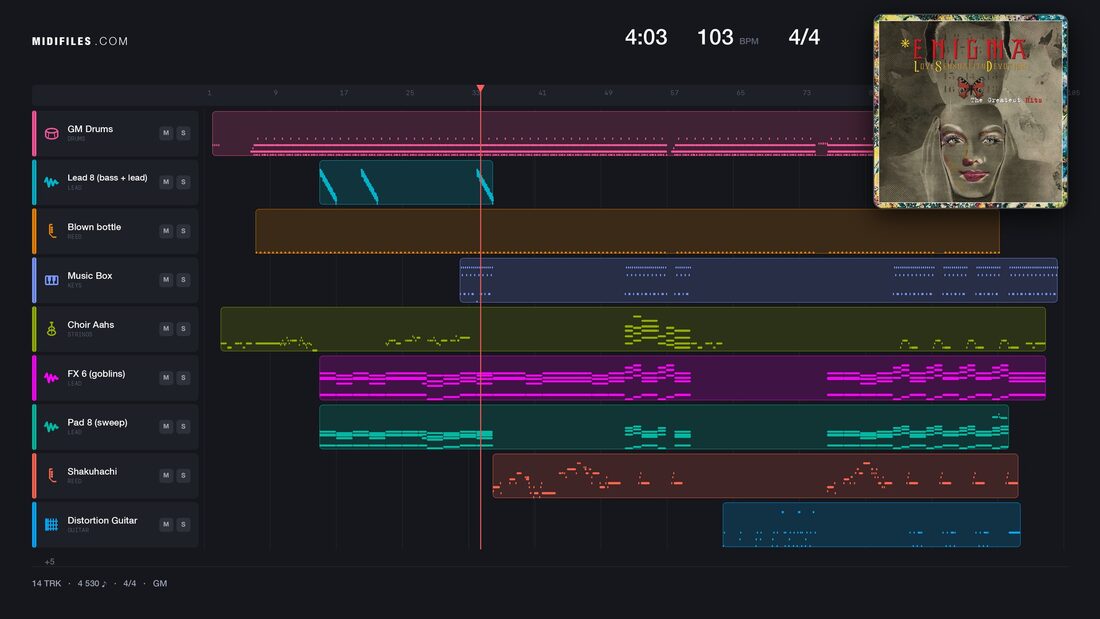Screen dimensions: 1100x619
Task: Mute the Pad 8 (sweep) track
Action: coord(166,426)
